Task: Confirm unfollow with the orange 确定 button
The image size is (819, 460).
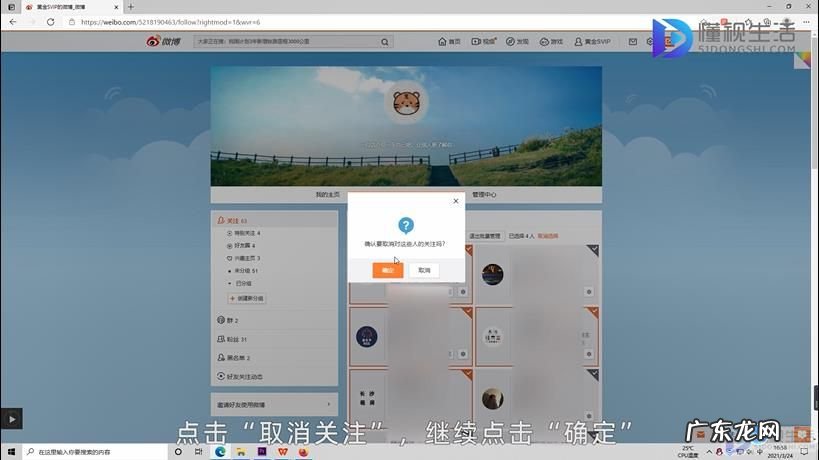Action: click(x=388, y=270)
